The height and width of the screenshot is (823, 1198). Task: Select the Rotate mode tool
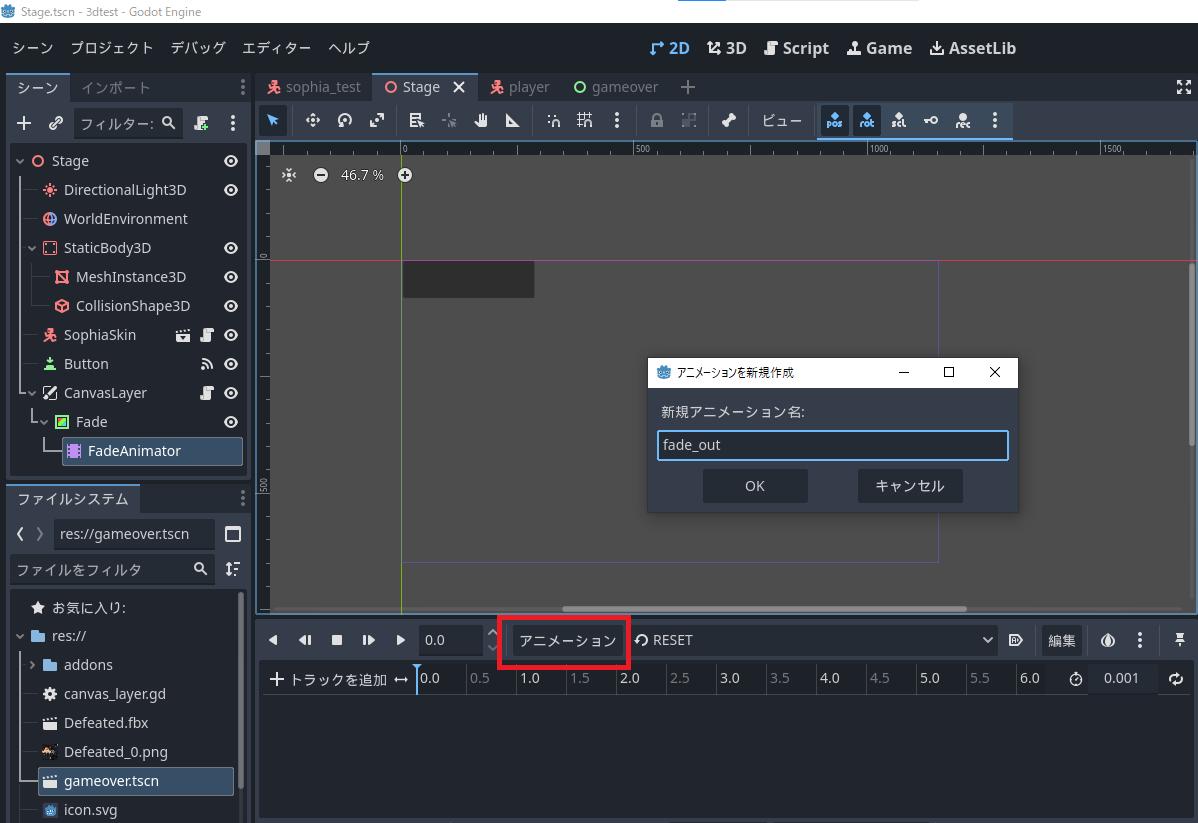(x=345, y=120)
